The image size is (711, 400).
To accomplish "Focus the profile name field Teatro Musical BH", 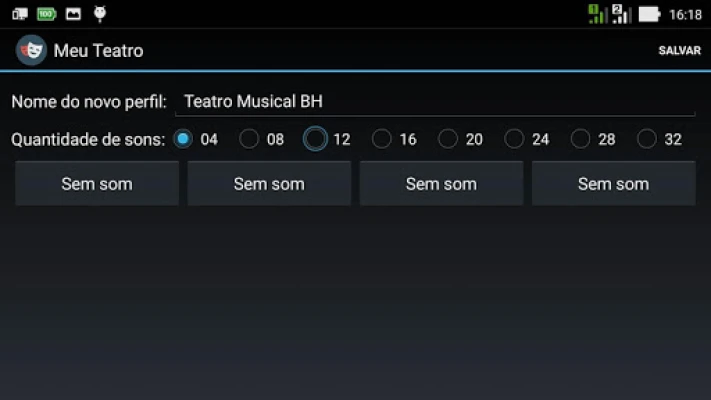I will (x=435, y=102).
